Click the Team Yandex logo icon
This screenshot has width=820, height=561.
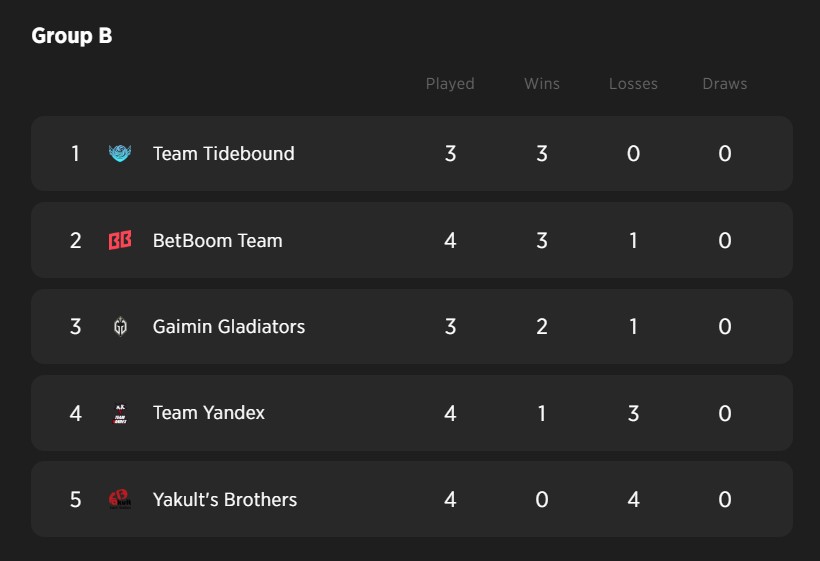[x=120, y=414]
